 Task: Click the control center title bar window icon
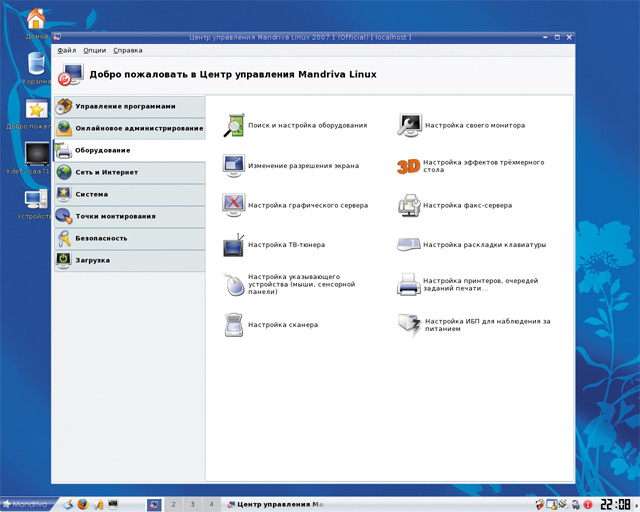57,37
